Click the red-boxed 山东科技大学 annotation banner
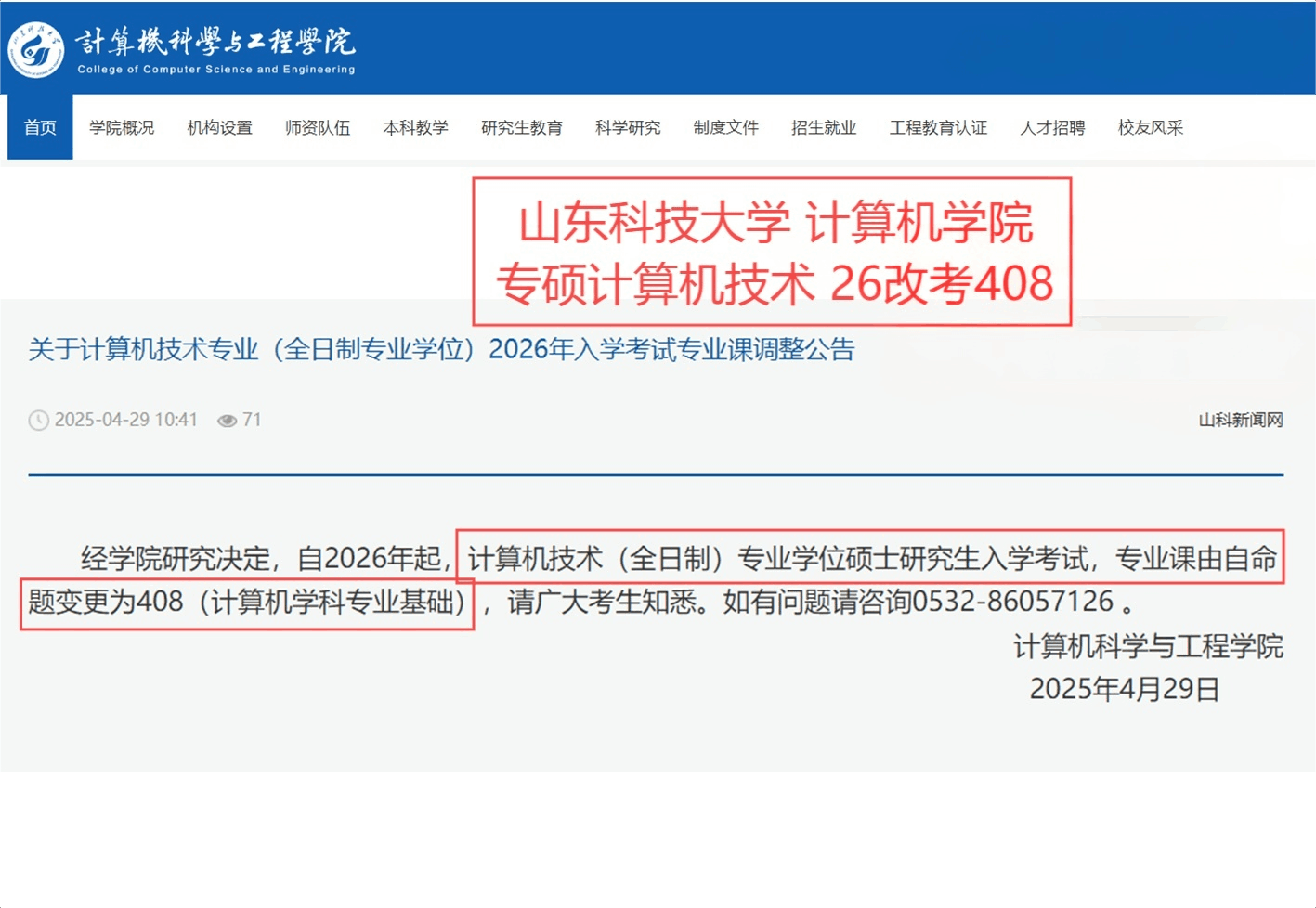This screenshot has width=1316, height=908. [773, 252]
